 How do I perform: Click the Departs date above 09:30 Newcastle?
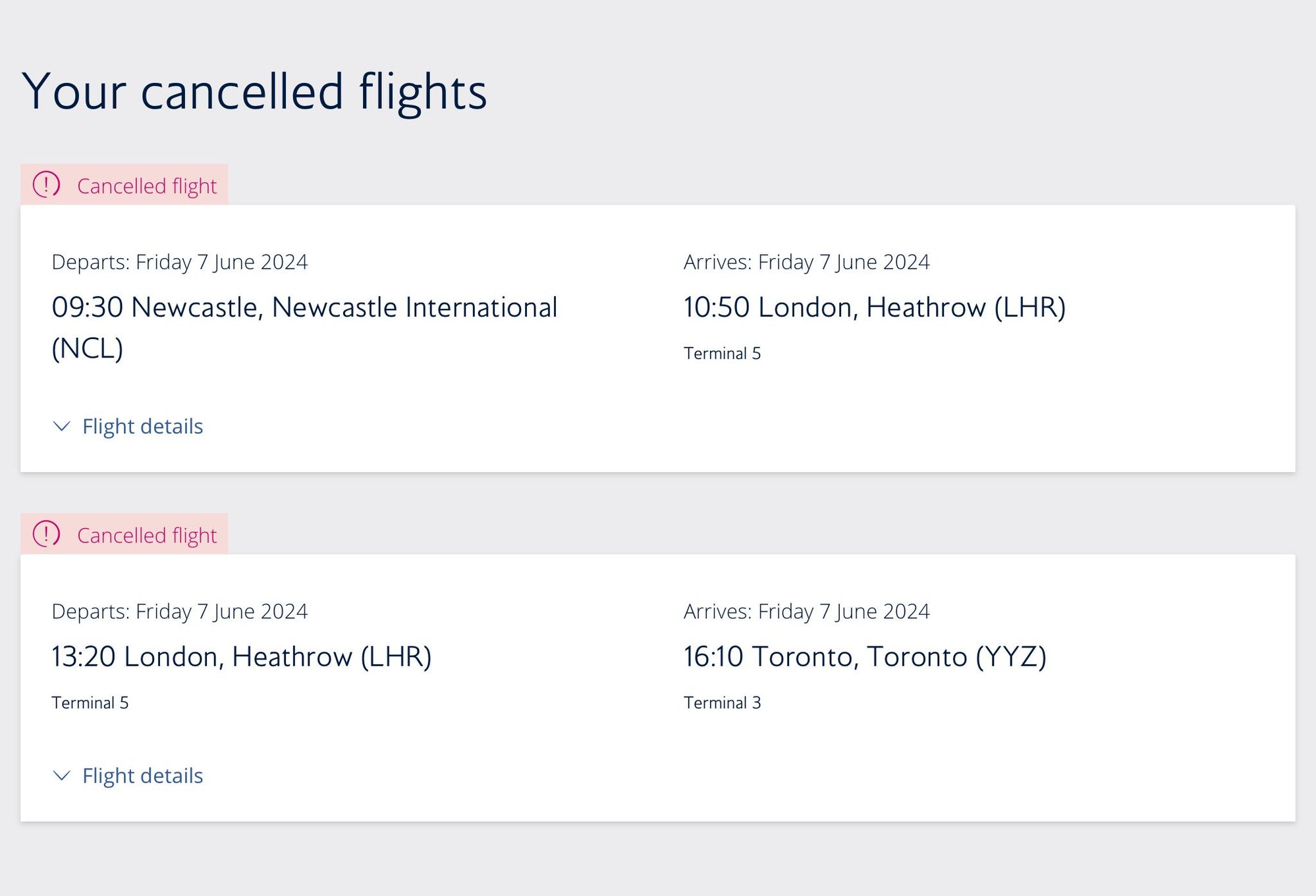pyautogui.click(x=179, y=262)
